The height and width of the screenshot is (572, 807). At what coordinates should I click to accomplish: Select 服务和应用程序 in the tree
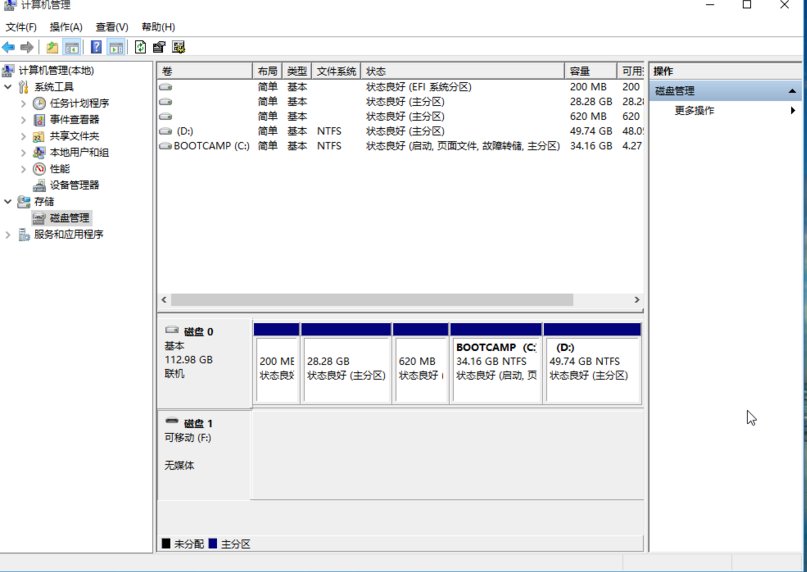(x=69, y=235)
